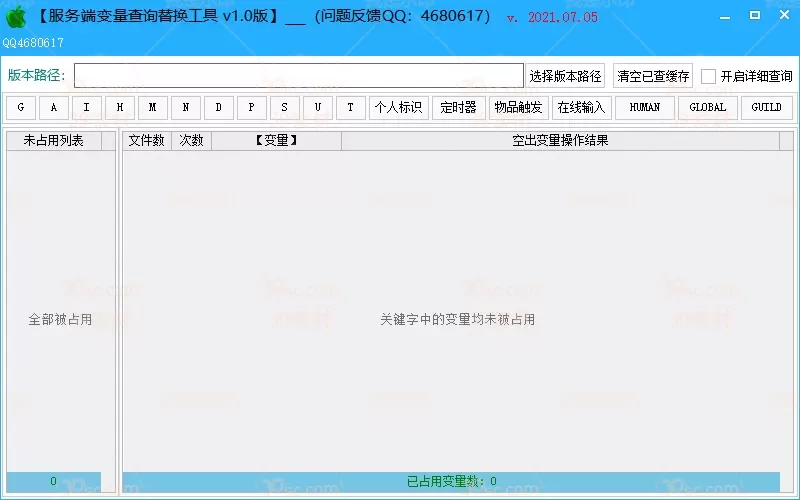Open the 定时器 query button
Image resolution: width=800 pixels, height=500 pixels.
point(459,108)
